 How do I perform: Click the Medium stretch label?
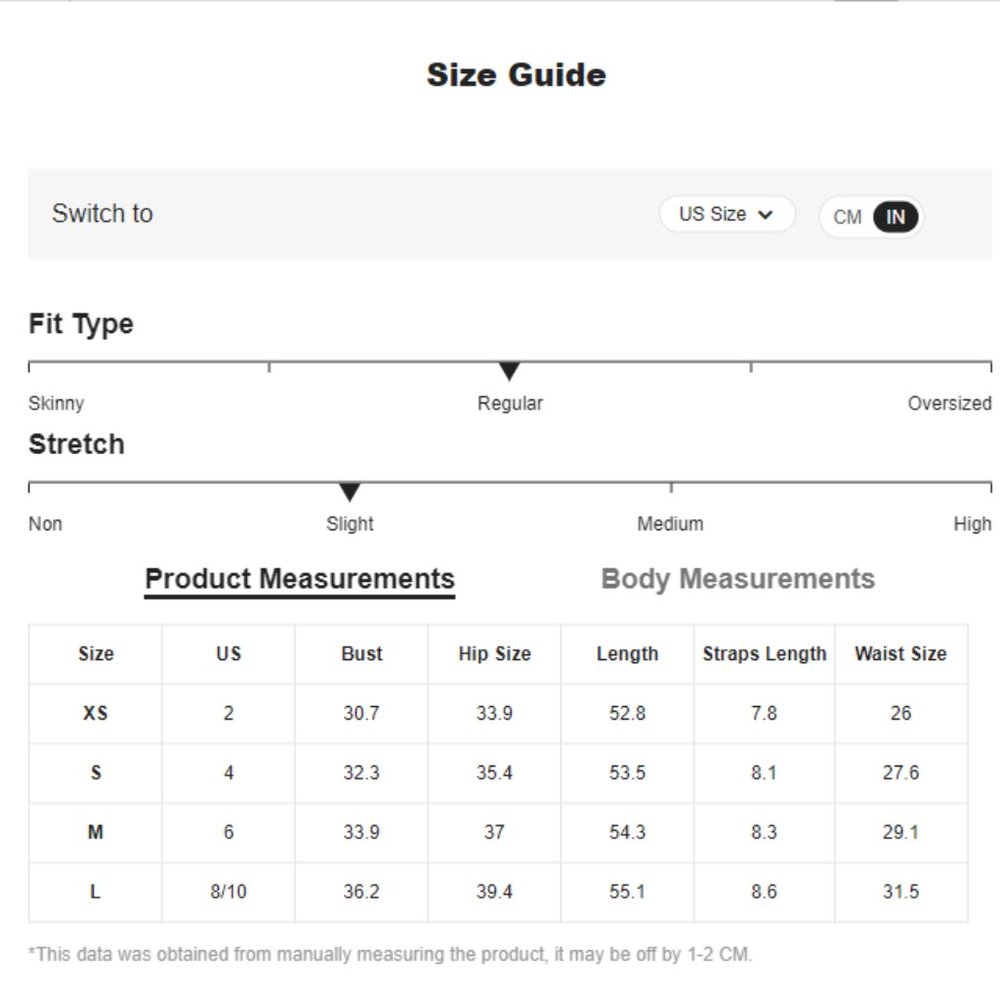click(670, 524)
